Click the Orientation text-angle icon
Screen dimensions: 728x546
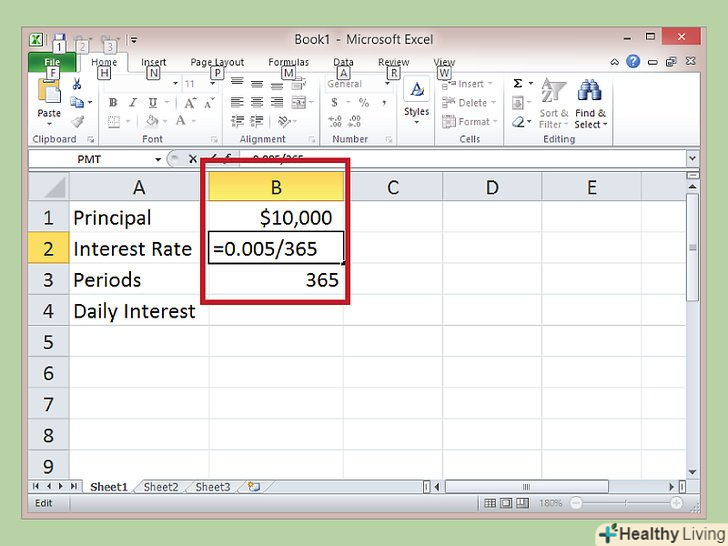(284, 121)
